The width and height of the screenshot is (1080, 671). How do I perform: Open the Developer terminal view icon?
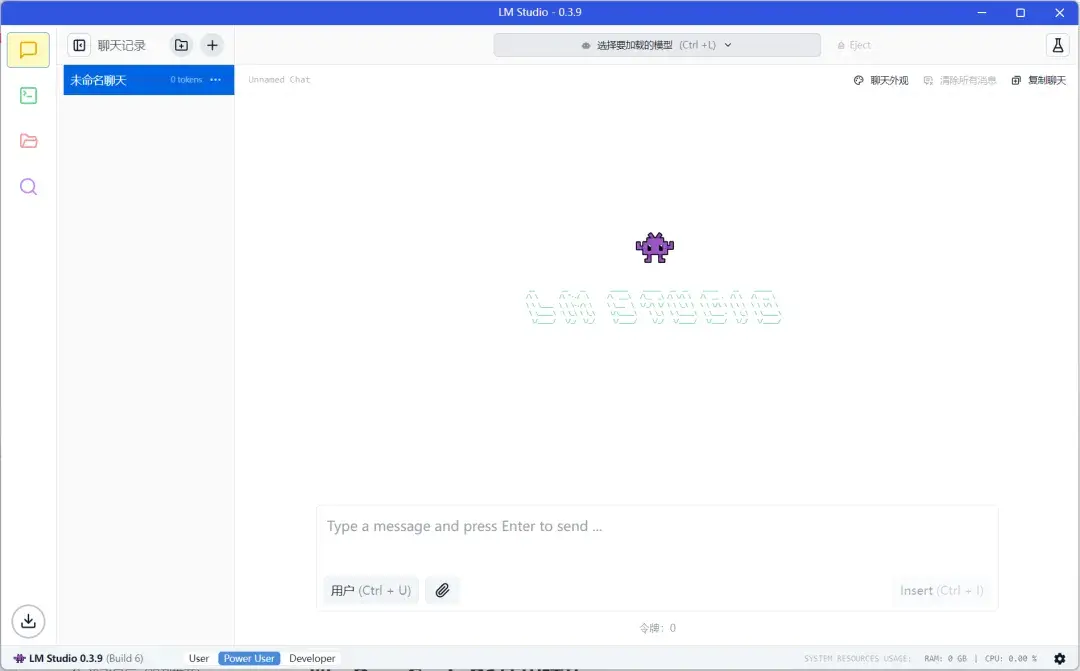pos(28,95)
